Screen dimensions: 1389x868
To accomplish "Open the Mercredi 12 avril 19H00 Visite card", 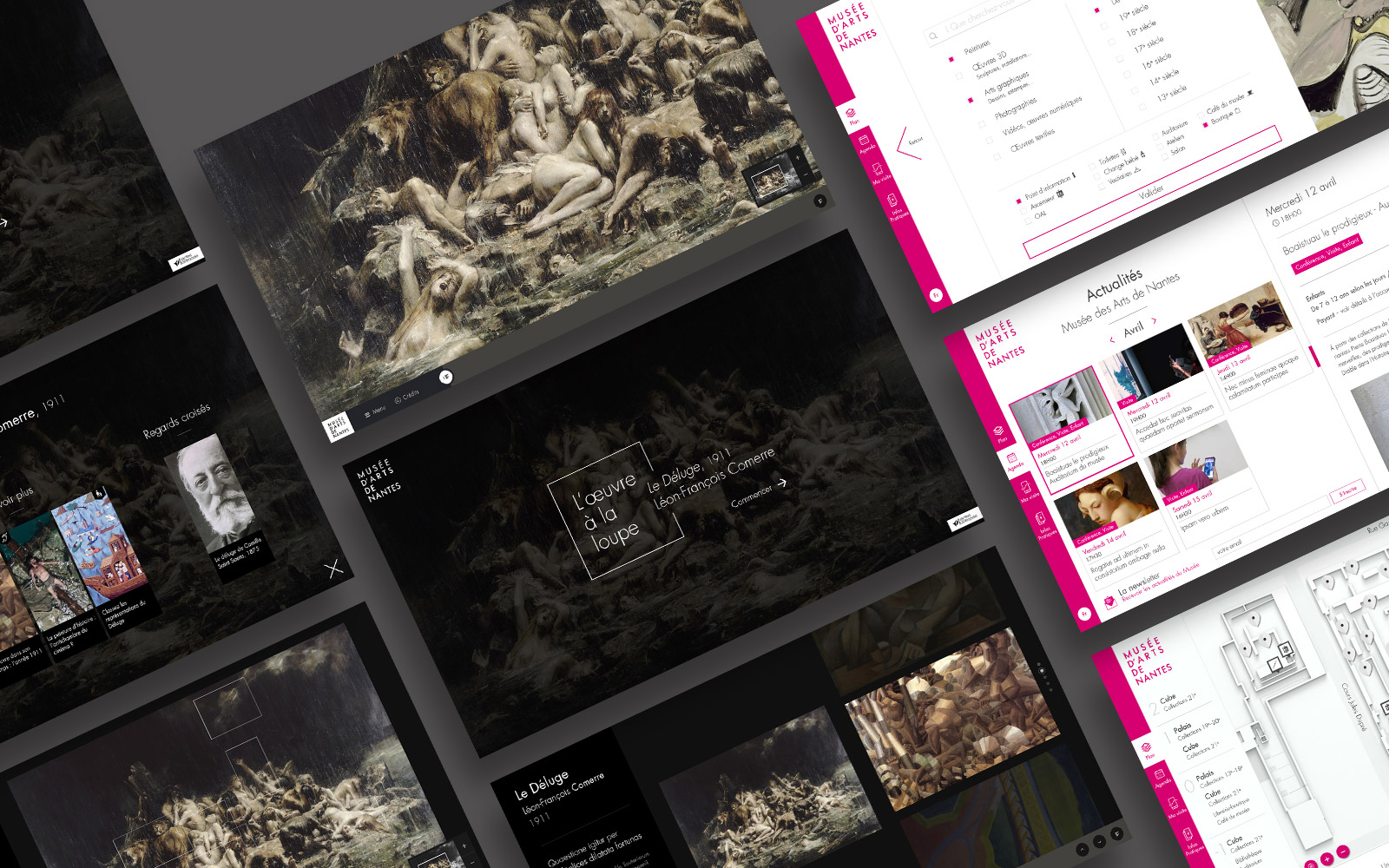I will (x=1160, y=386).
